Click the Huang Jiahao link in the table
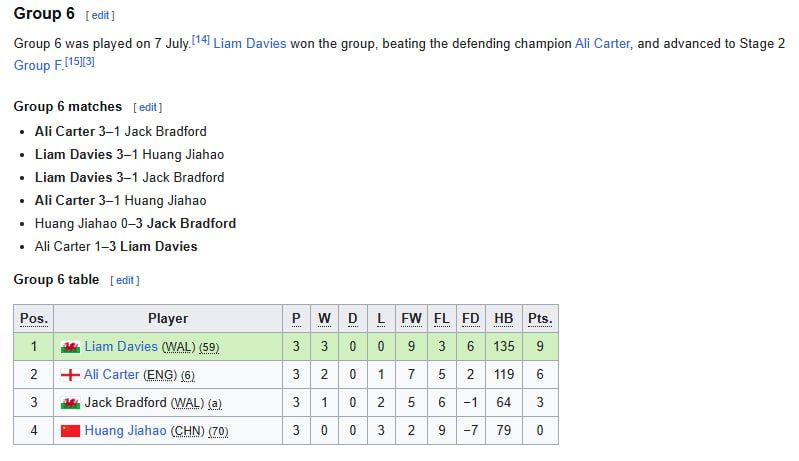This screenshot has width=799, height=461. click(125, 431)
